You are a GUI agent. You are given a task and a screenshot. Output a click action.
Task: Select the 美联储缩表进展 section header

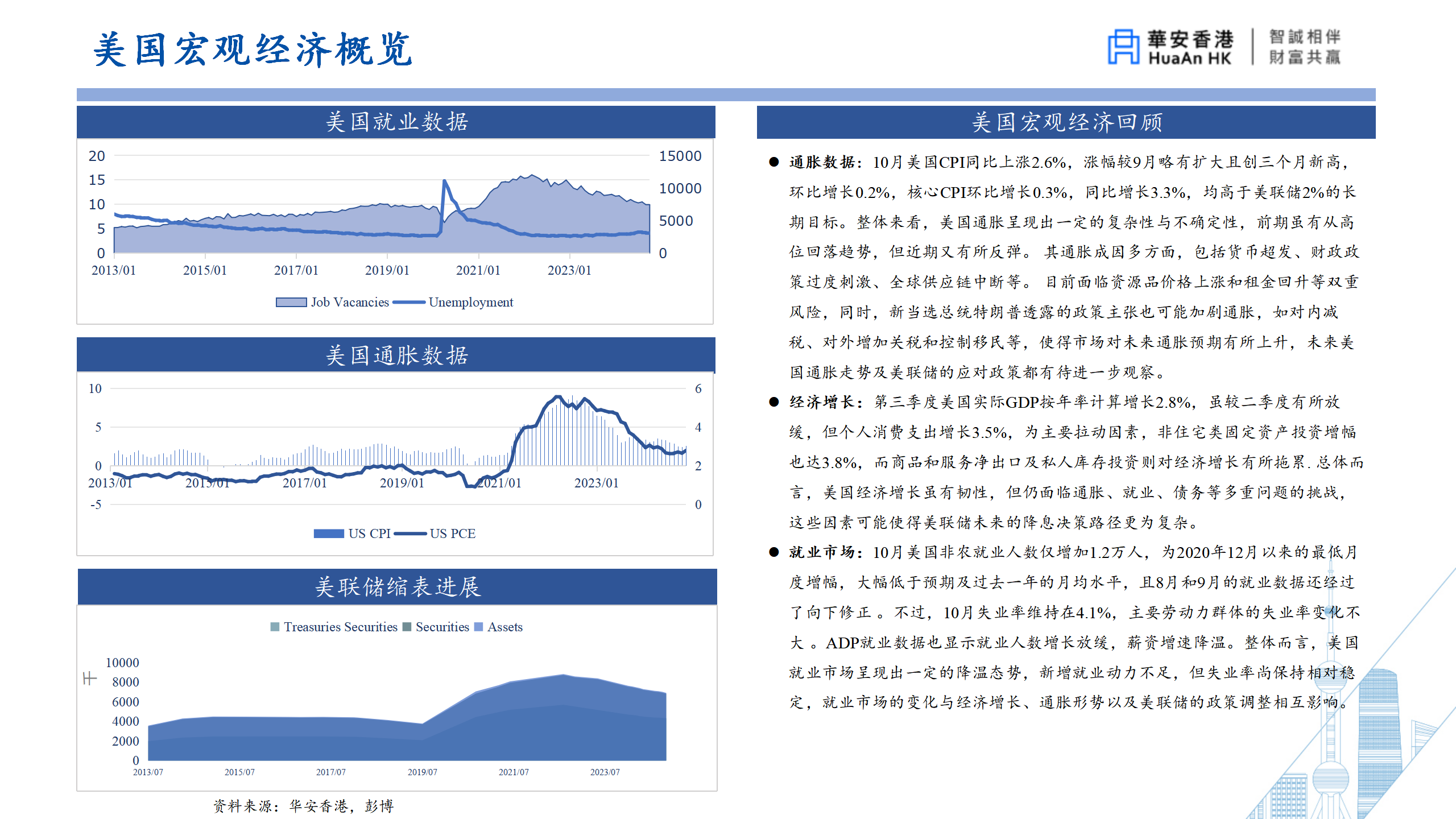pyautogui.click(x=397, y=586)
